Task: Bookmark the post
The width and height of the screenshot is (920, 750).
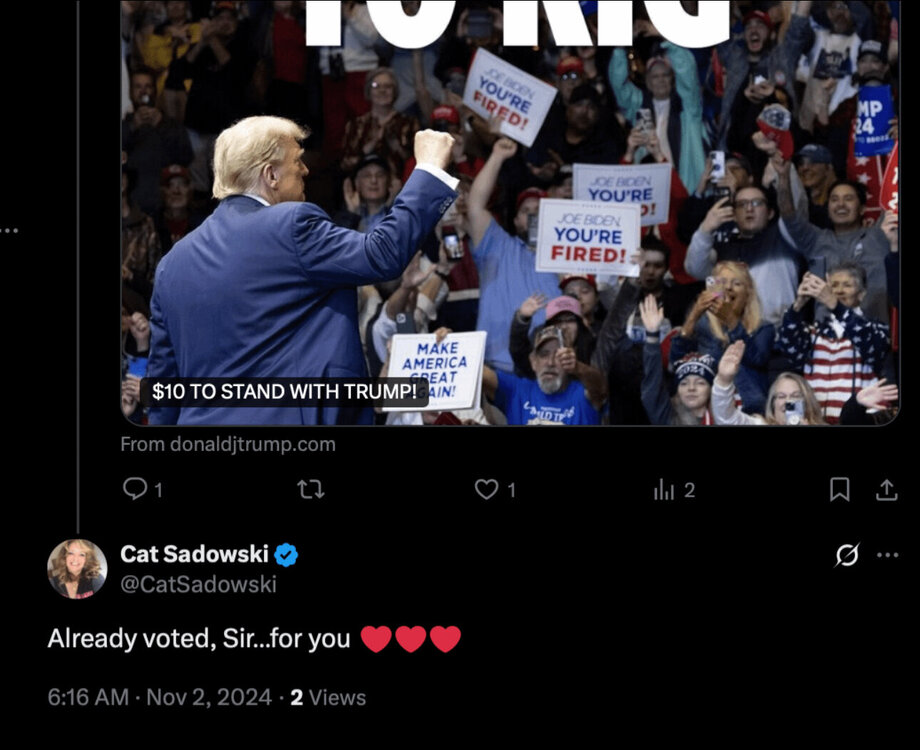Action: point(840,489)
